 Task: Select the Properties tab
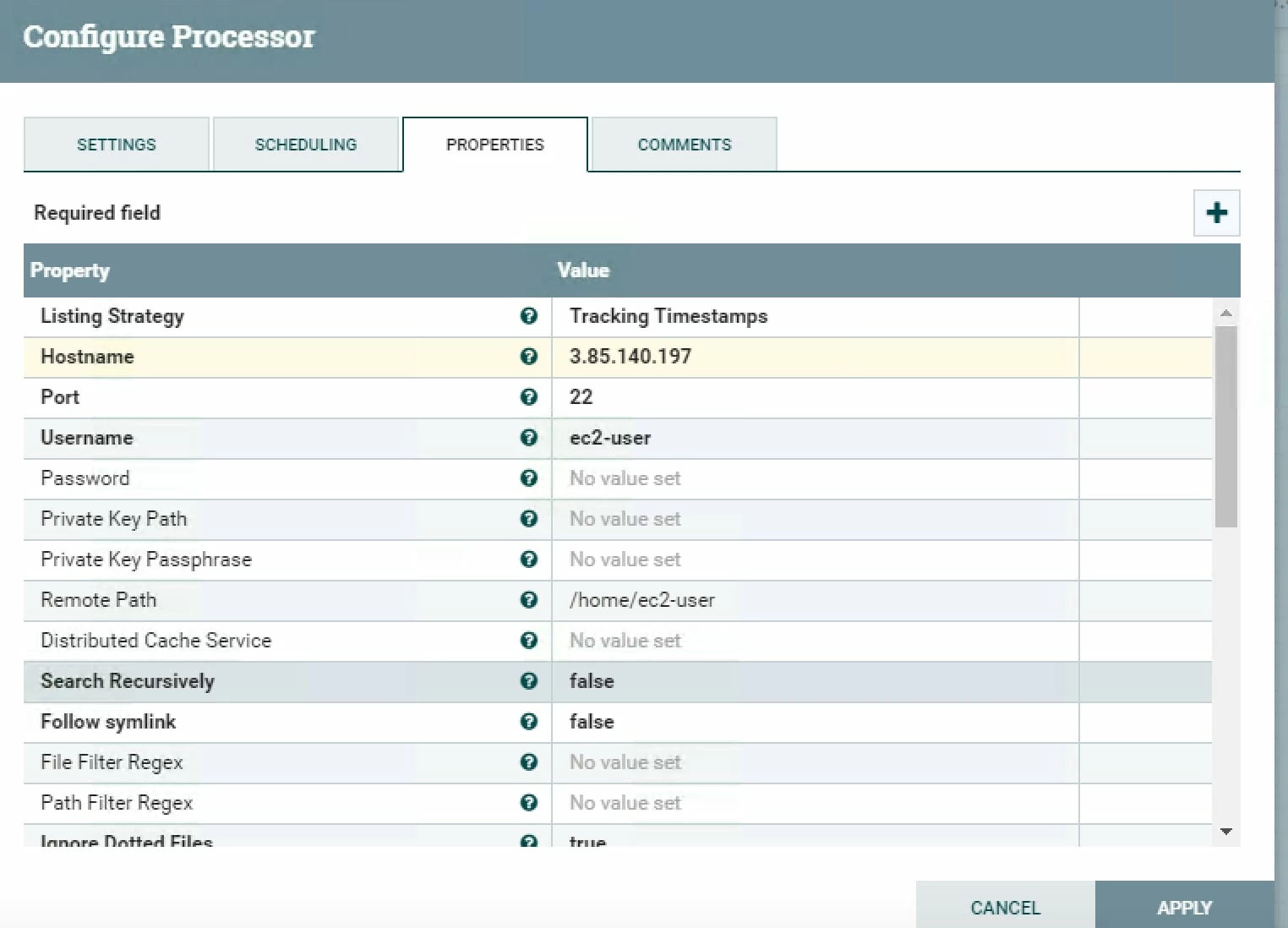pos(495,145)
